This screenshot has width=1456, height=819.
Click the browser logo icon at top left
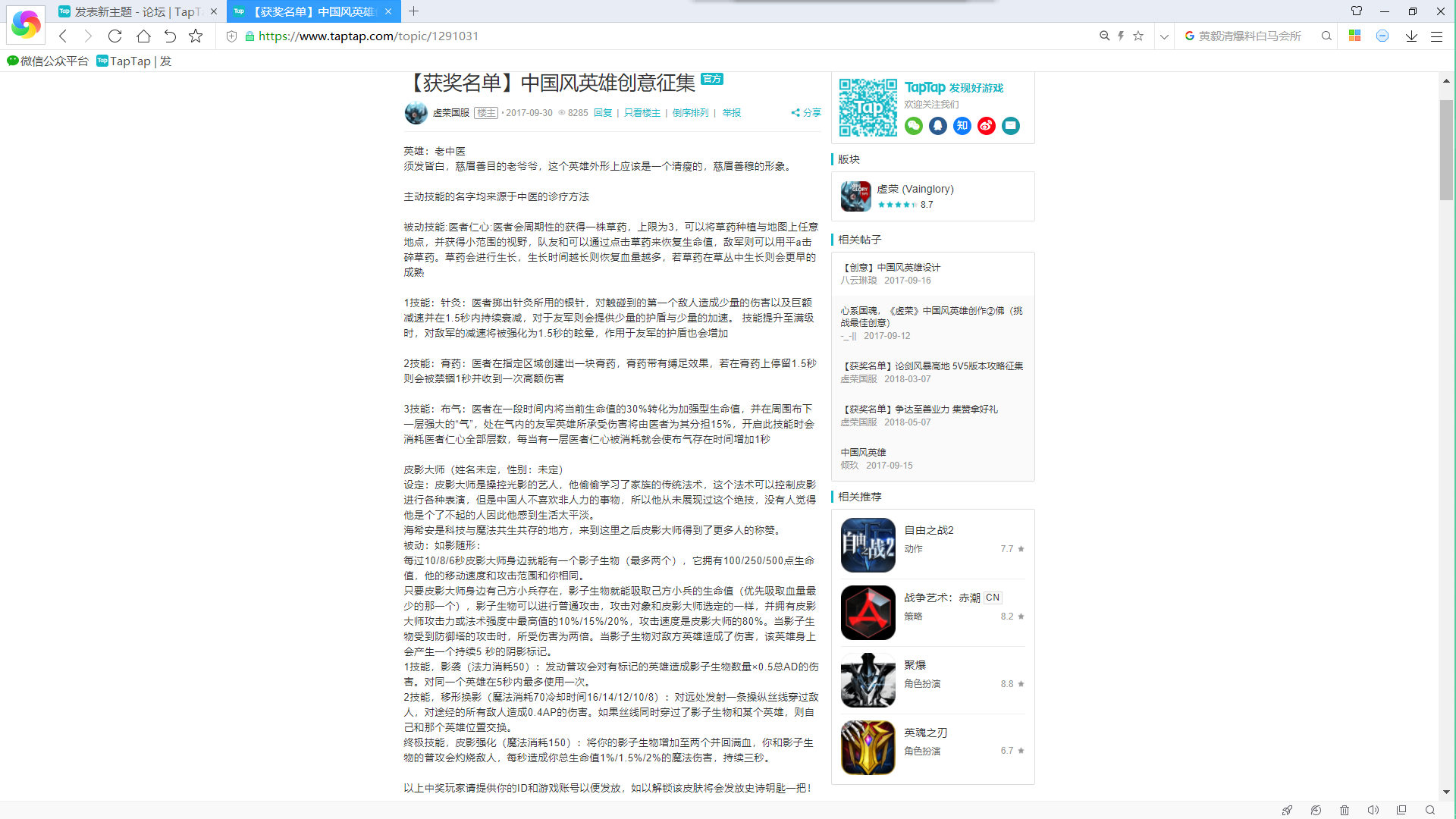[x=26, y=24]
